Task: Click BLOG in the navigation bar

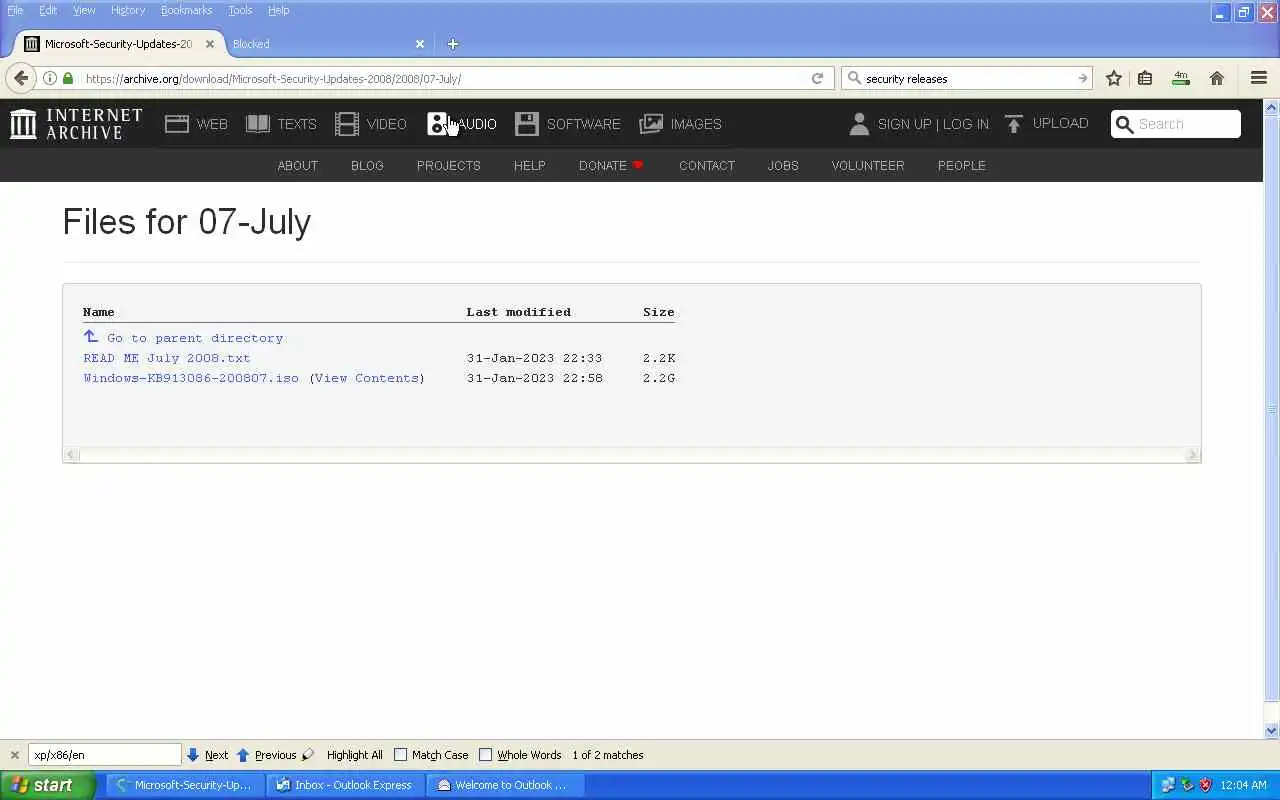Action: 367,166
